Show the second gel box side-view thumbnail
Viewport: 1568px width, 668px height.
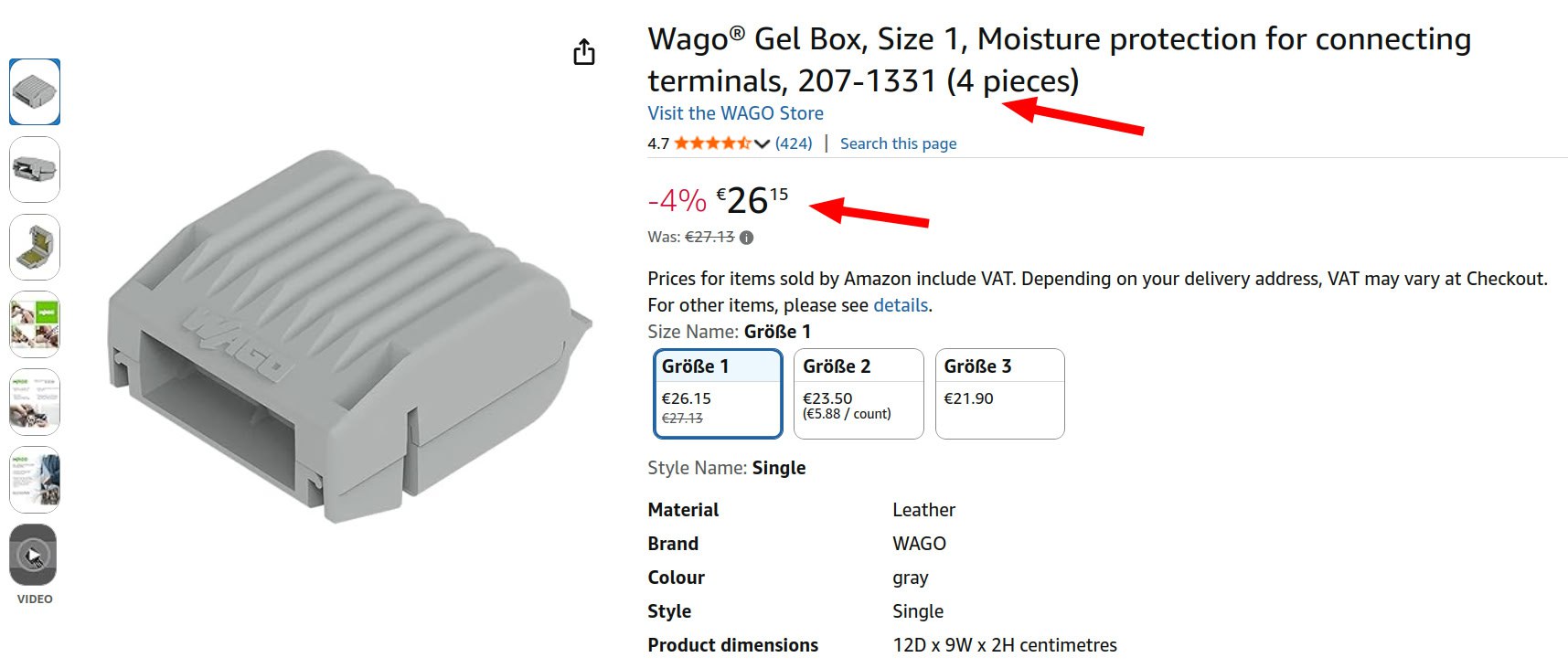pyautogui.click(x=35, y=169)
